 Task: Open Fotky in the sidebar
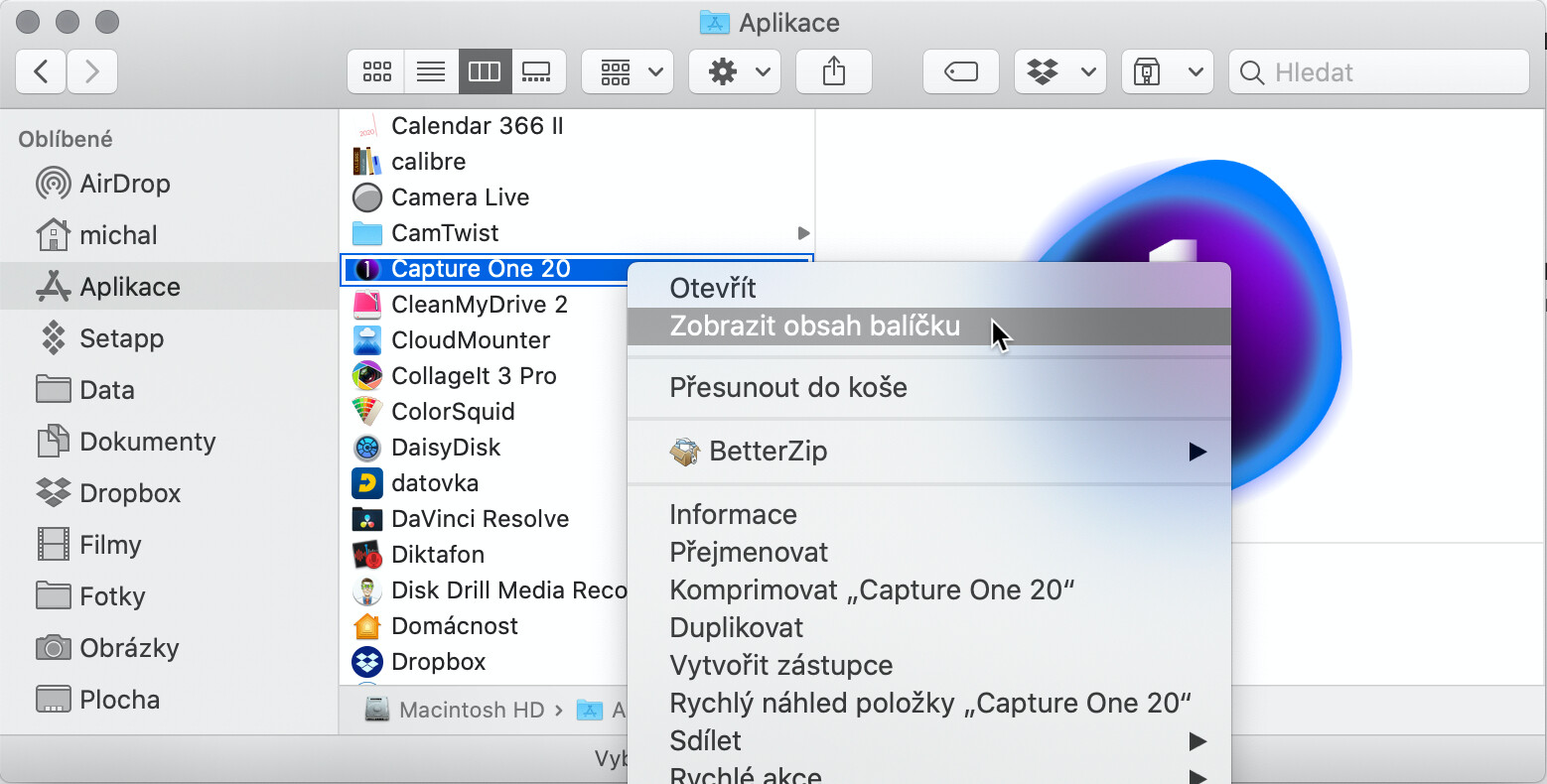tap(169, 596)
